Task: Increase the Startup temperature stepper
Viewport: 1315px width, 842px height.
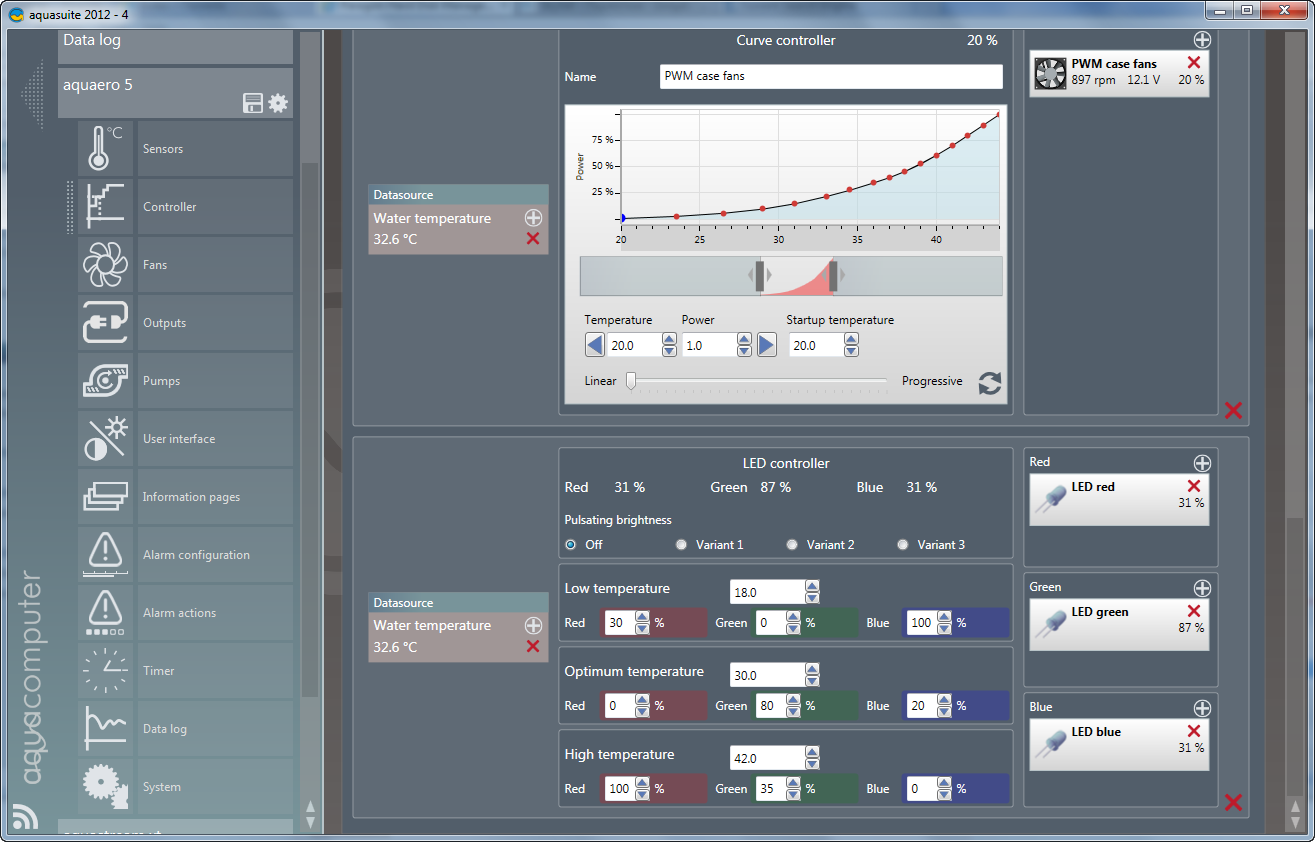Action: 850,340
